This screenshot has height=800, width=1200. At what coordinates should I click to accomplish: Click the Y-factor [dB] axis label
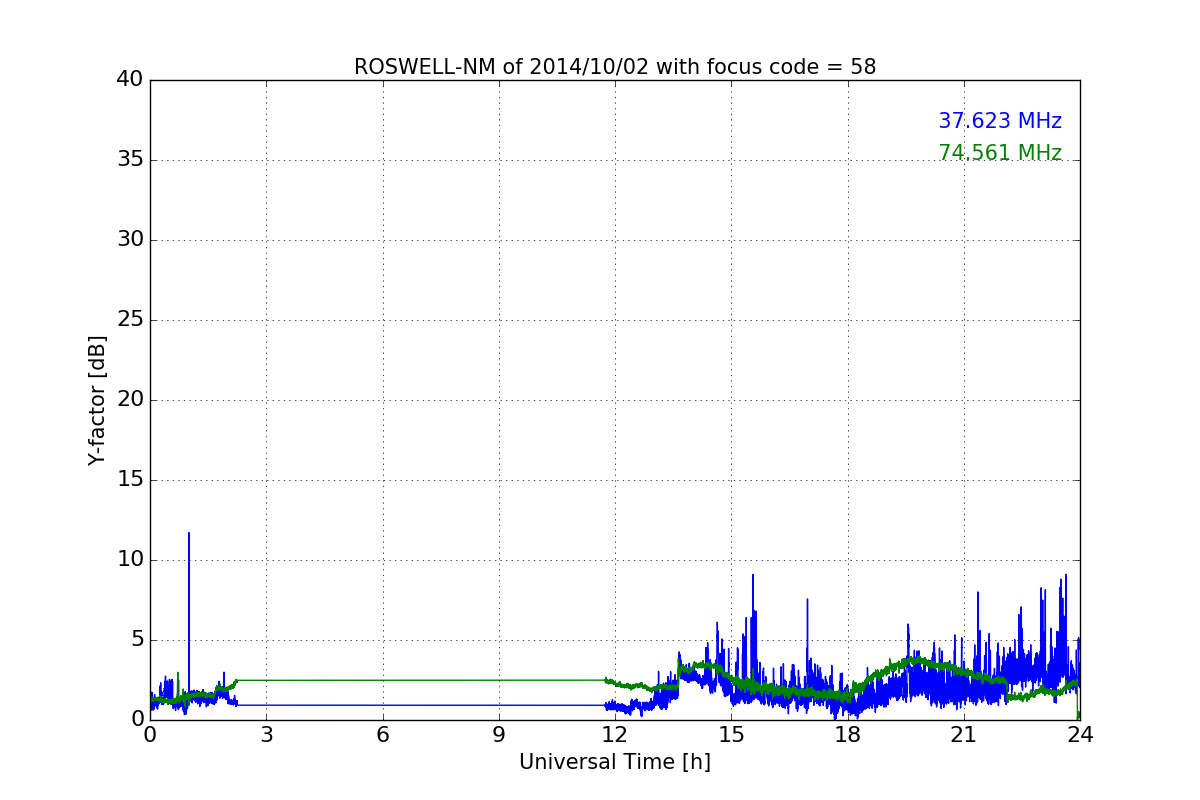97,400
